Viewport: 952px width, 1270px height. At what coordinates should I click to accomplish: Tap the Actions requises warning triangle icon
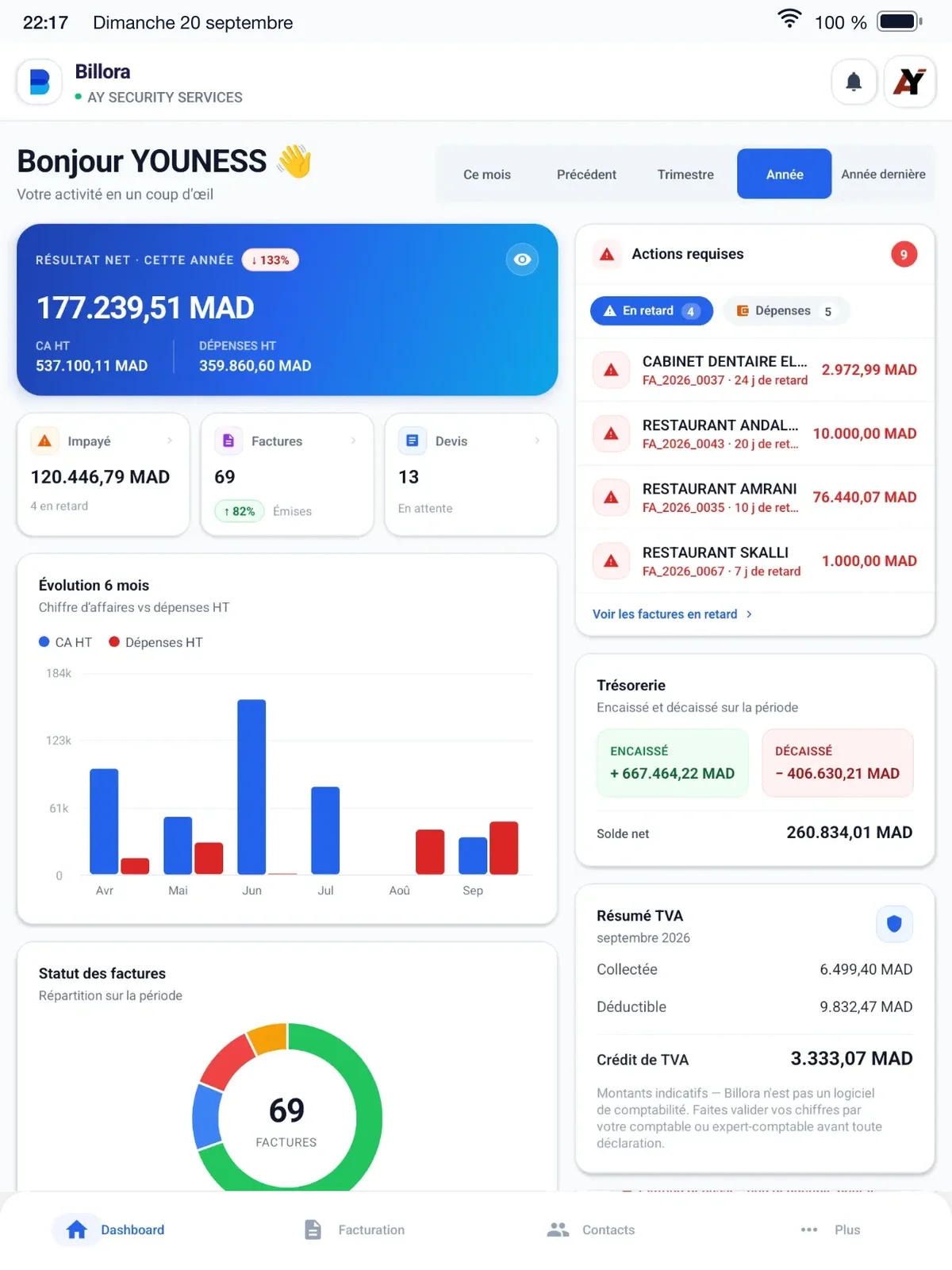click(607, 254)
